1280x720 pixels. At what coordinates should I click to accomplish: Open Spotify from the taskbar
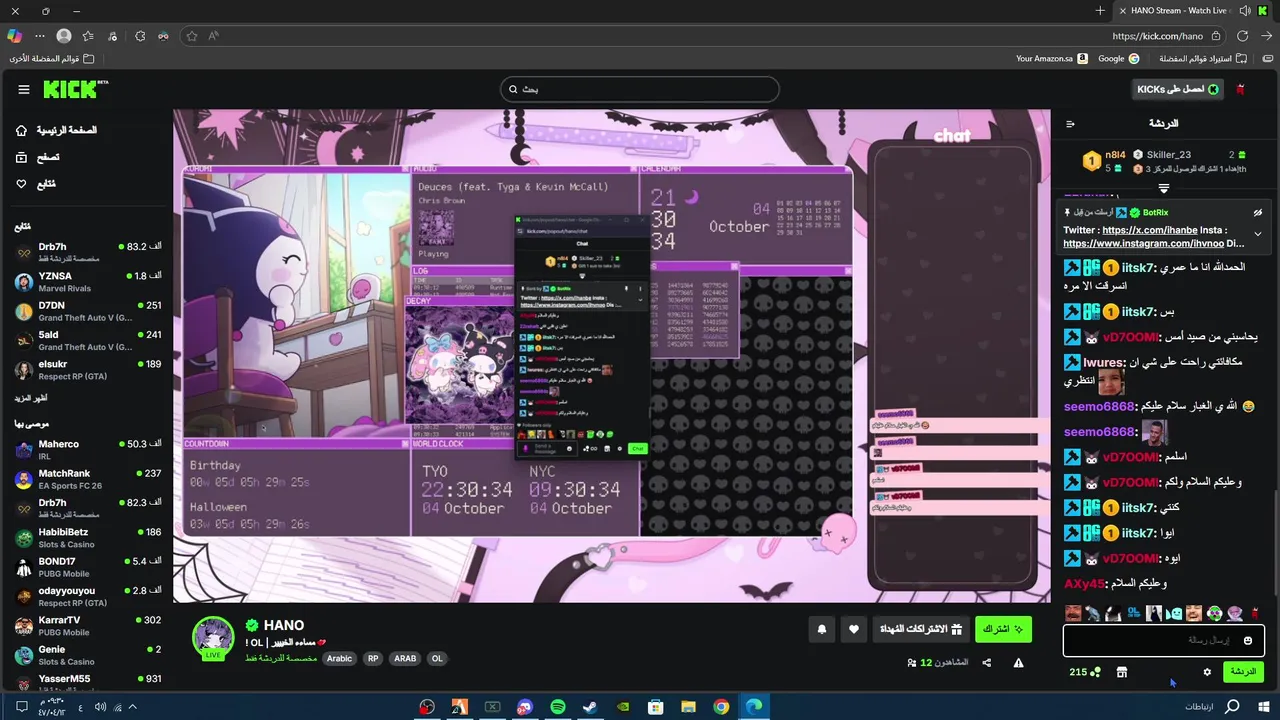pyautogui.click(x=558, y=707)
